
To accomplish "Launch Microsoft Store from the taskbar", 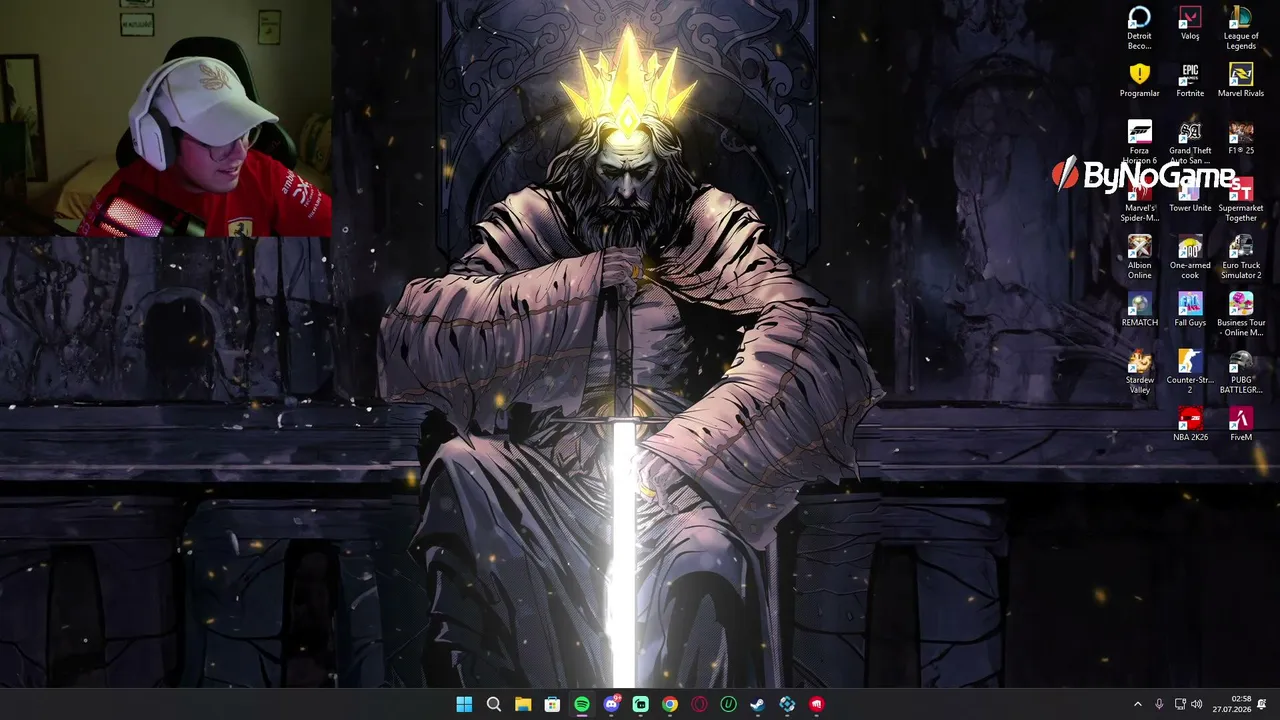I will (x=552, y=704).
